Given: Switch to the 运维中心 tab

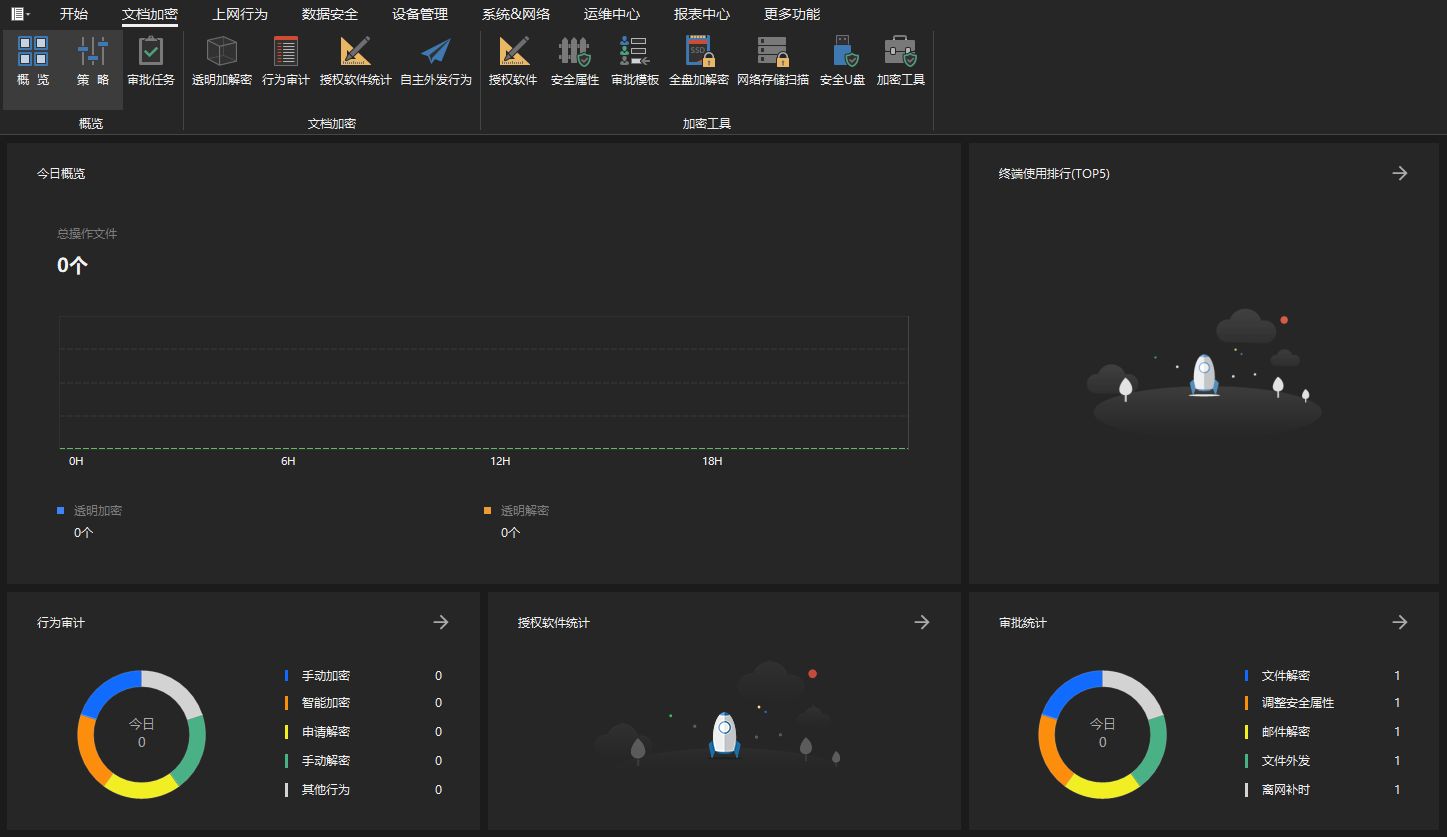Looking at the screenshot, I should (612, 14).
